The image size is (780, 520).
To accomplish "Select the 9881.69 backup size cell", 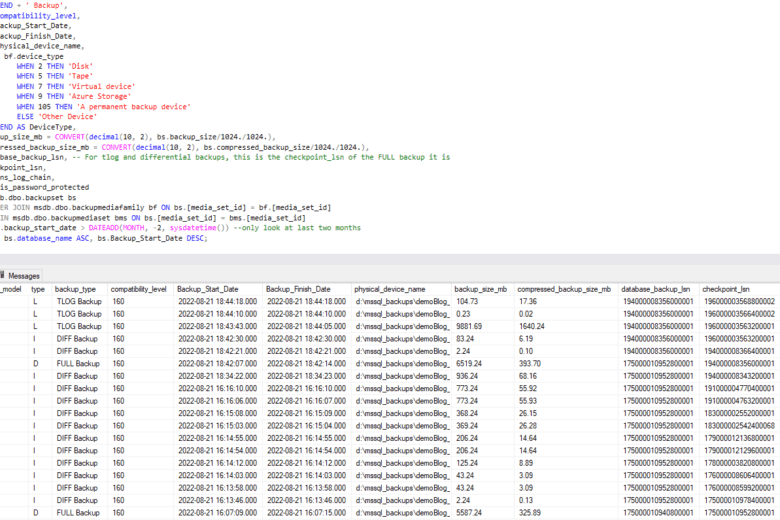I will coord(471,326).
